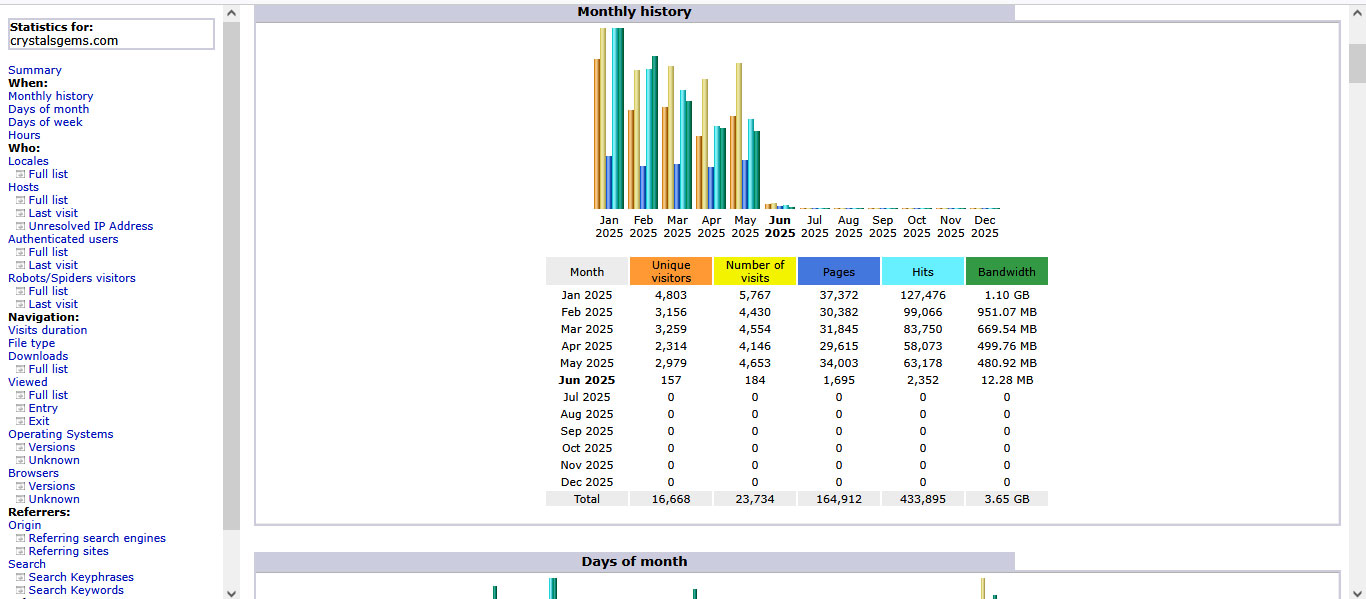The image size is (1366, 599).
Task: Click the icon beside Viewed Entry
Action: tap(20, 408)
